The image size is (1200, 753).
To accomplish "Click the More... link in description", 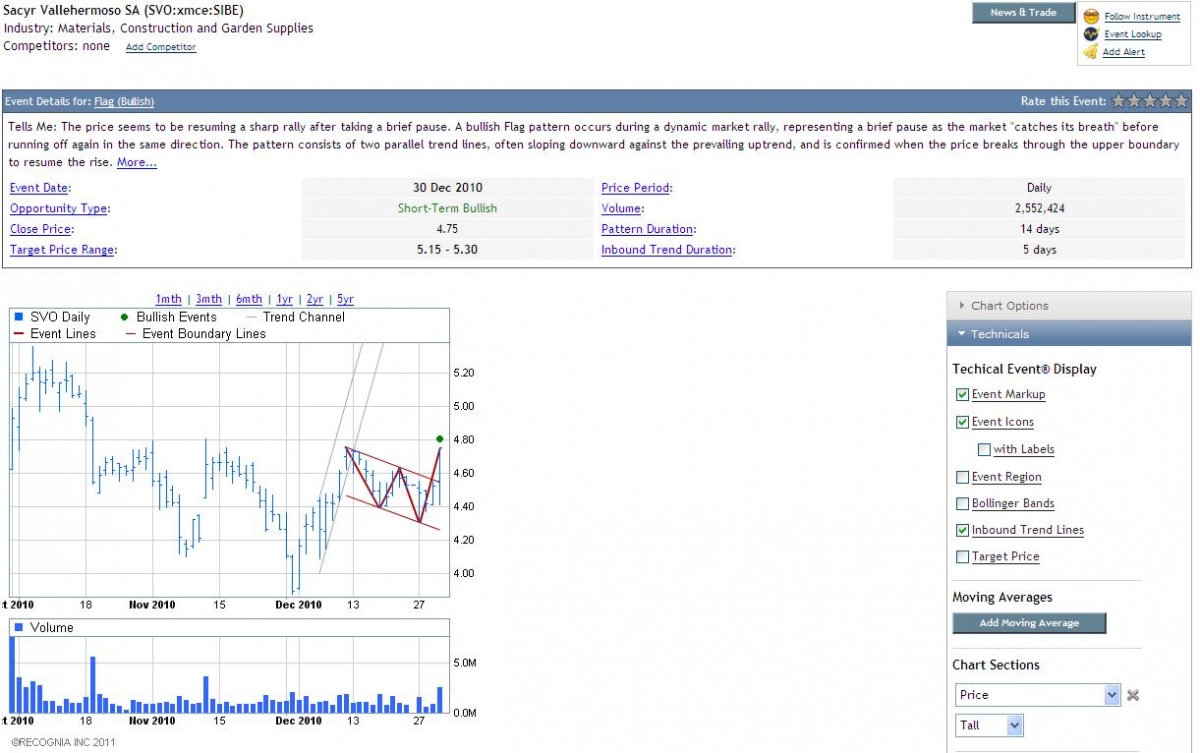I will [137, 162].
